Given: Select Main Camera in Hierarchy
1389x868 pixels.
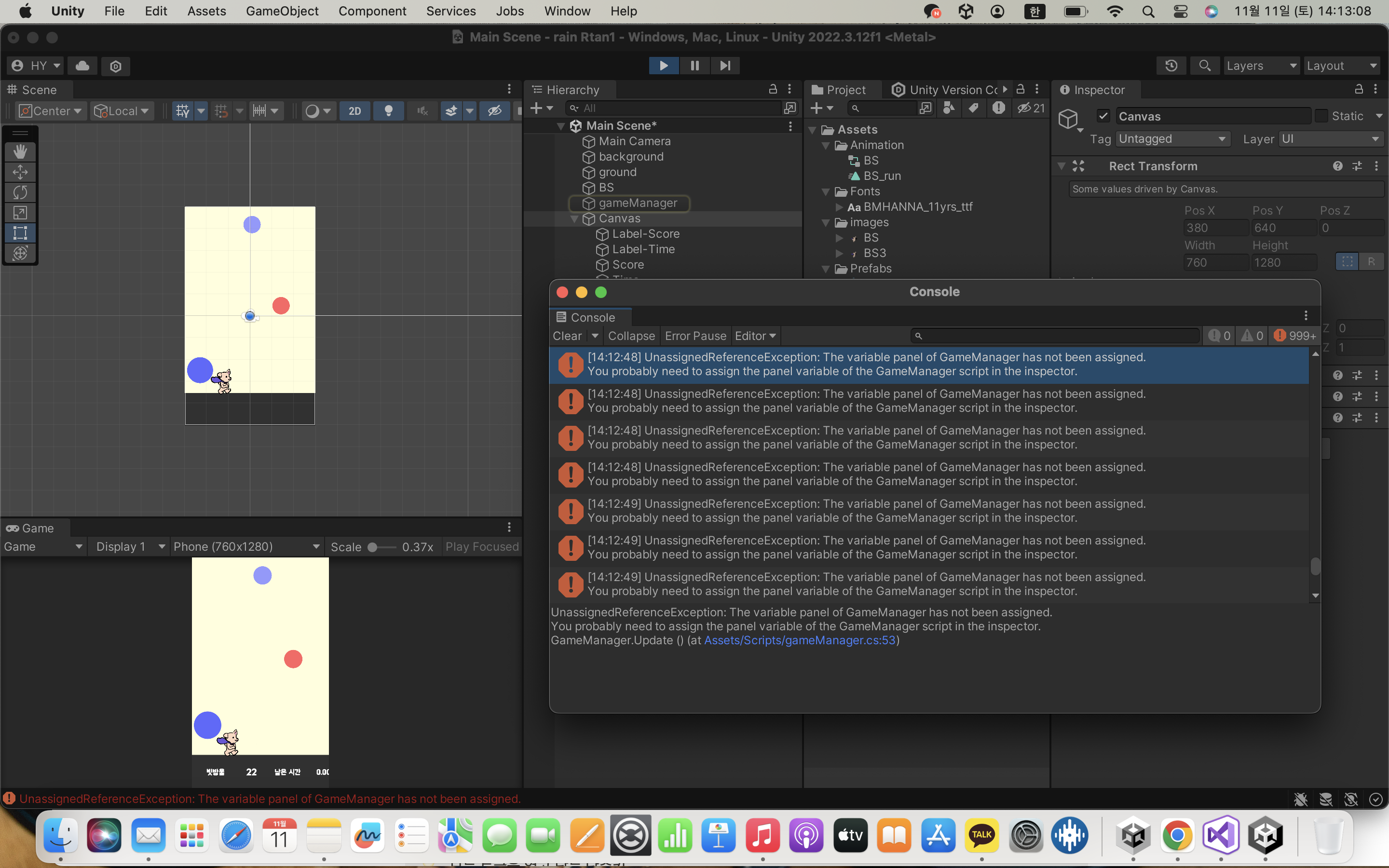Looking at the screenshot, I should tap(634, 141).
